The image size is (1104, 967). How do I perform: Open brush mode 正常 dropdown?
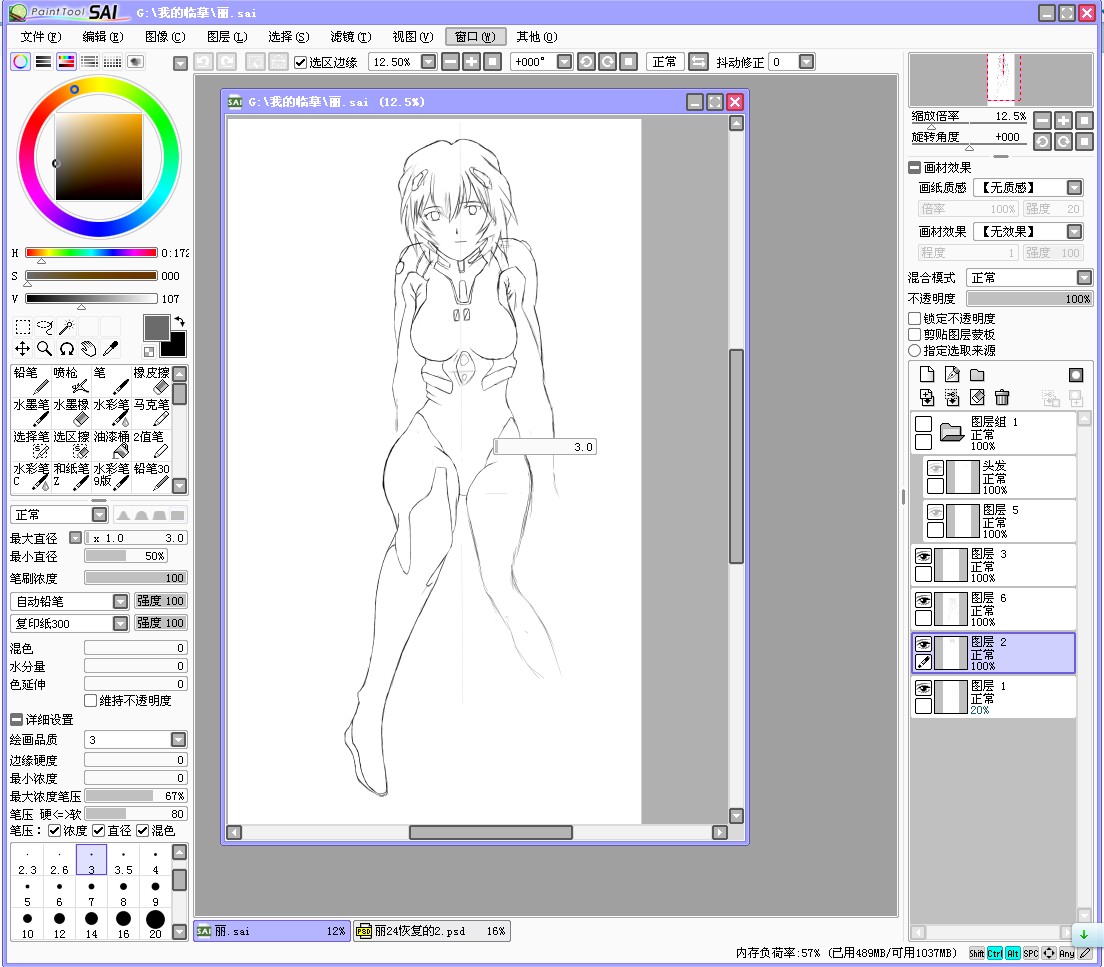click(99, 515)
